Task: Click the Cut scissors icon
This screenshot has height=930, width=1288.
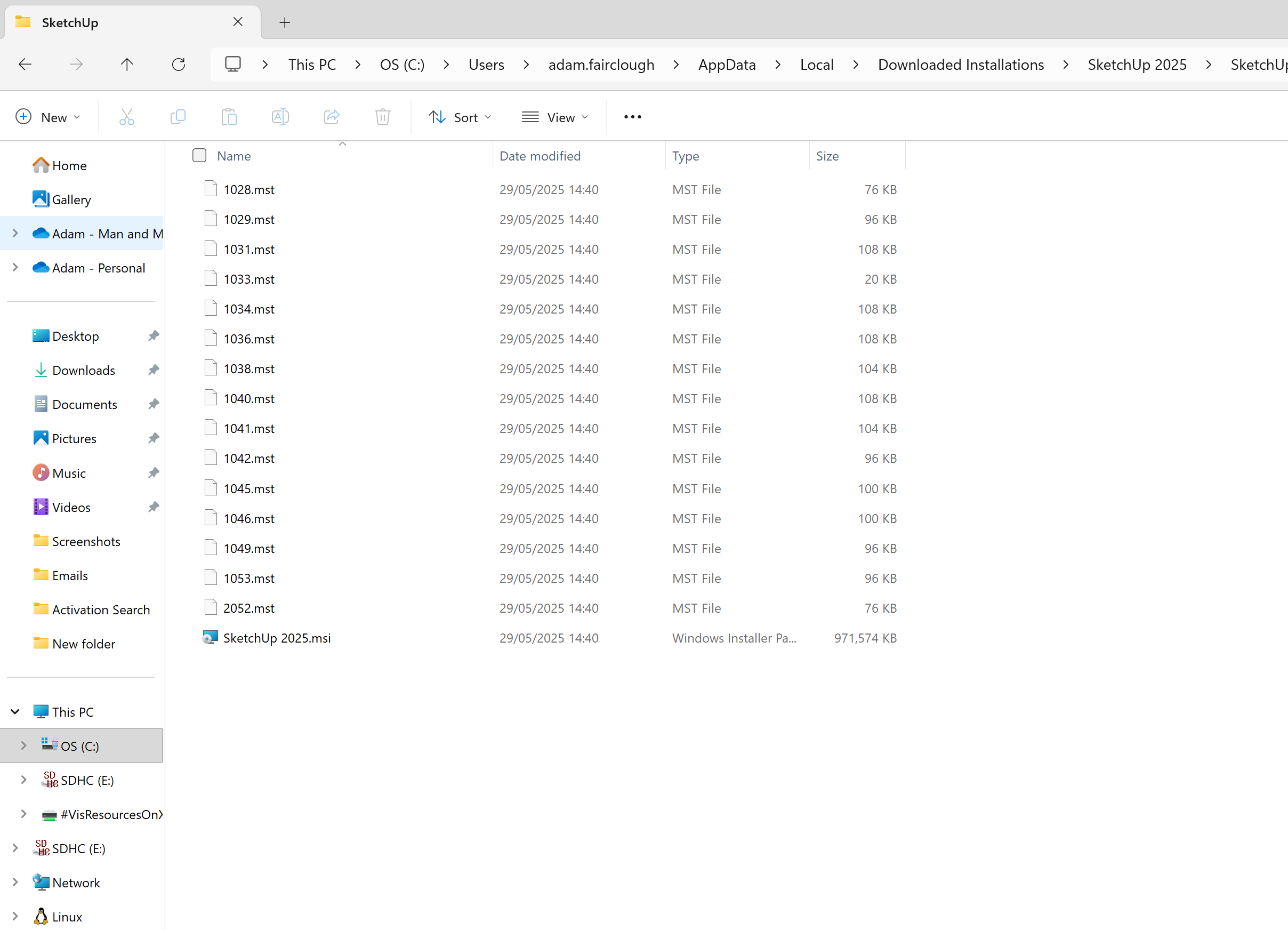Action: pos(127,117)
